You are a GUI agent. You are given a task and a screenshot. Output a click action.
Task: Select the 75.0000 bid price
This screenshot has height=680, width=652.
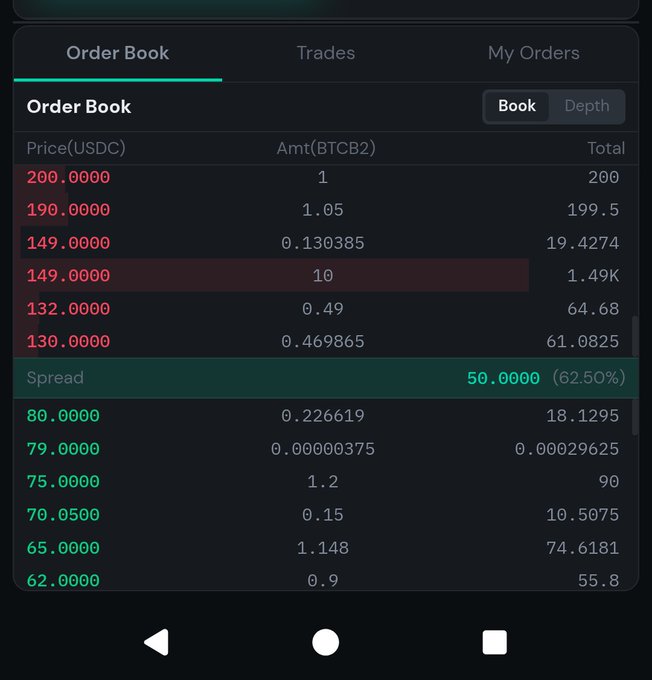pos(63,482)
